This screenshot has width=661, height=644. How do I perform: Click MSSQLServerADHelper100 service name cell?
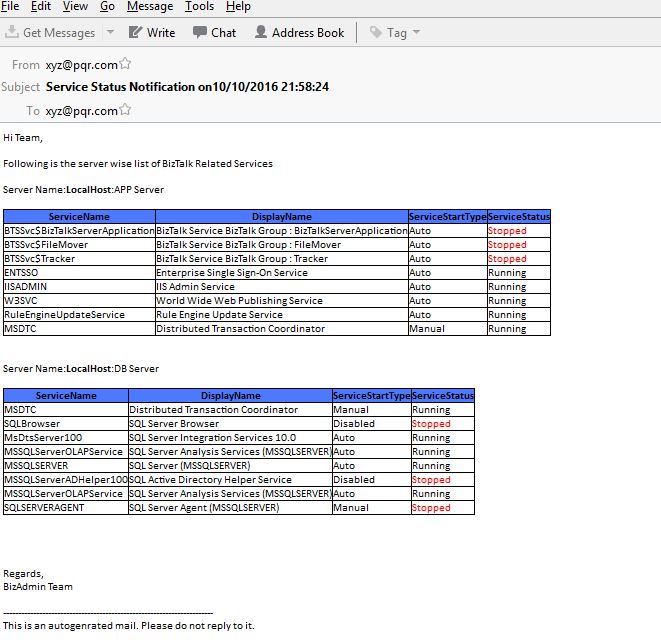pyautogui.click(x=66, y=479)
